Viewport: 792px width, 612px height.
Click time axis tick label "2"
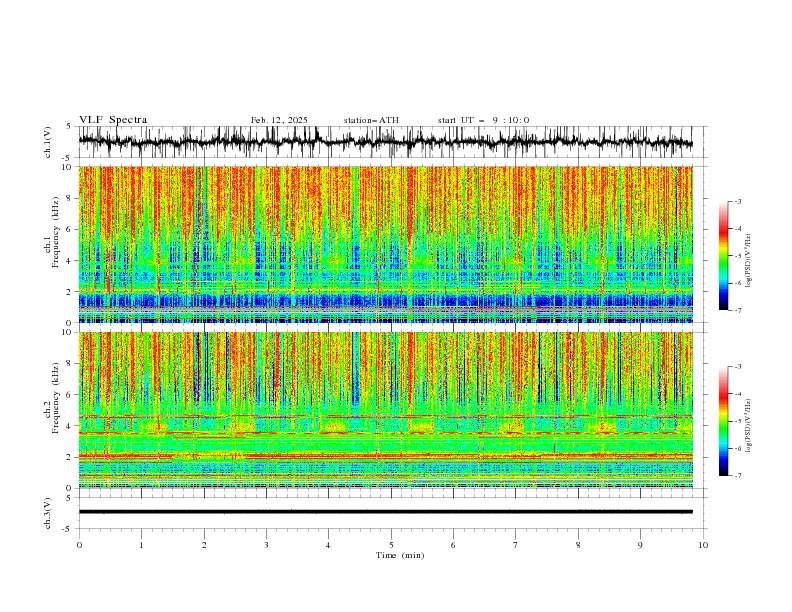[204, 545]
